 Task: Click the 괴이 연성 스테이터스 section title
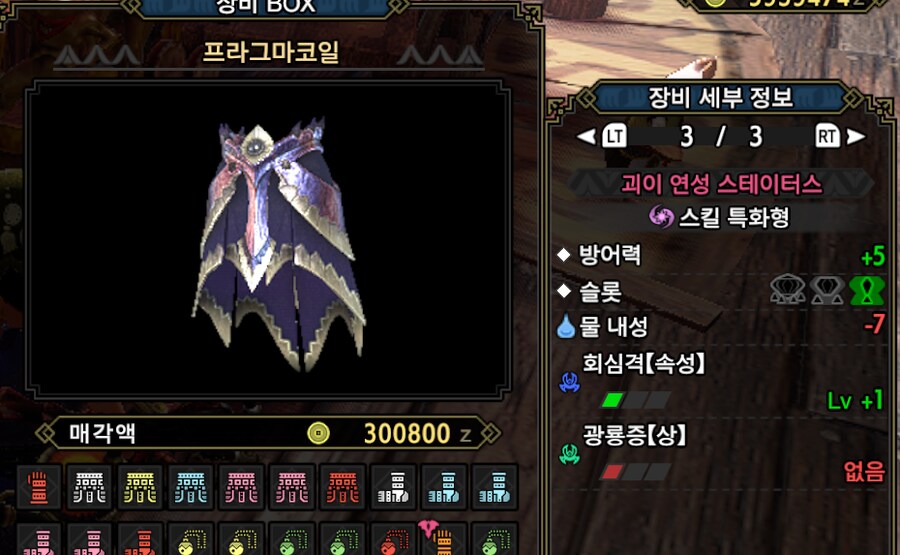[x=721, y=184]
